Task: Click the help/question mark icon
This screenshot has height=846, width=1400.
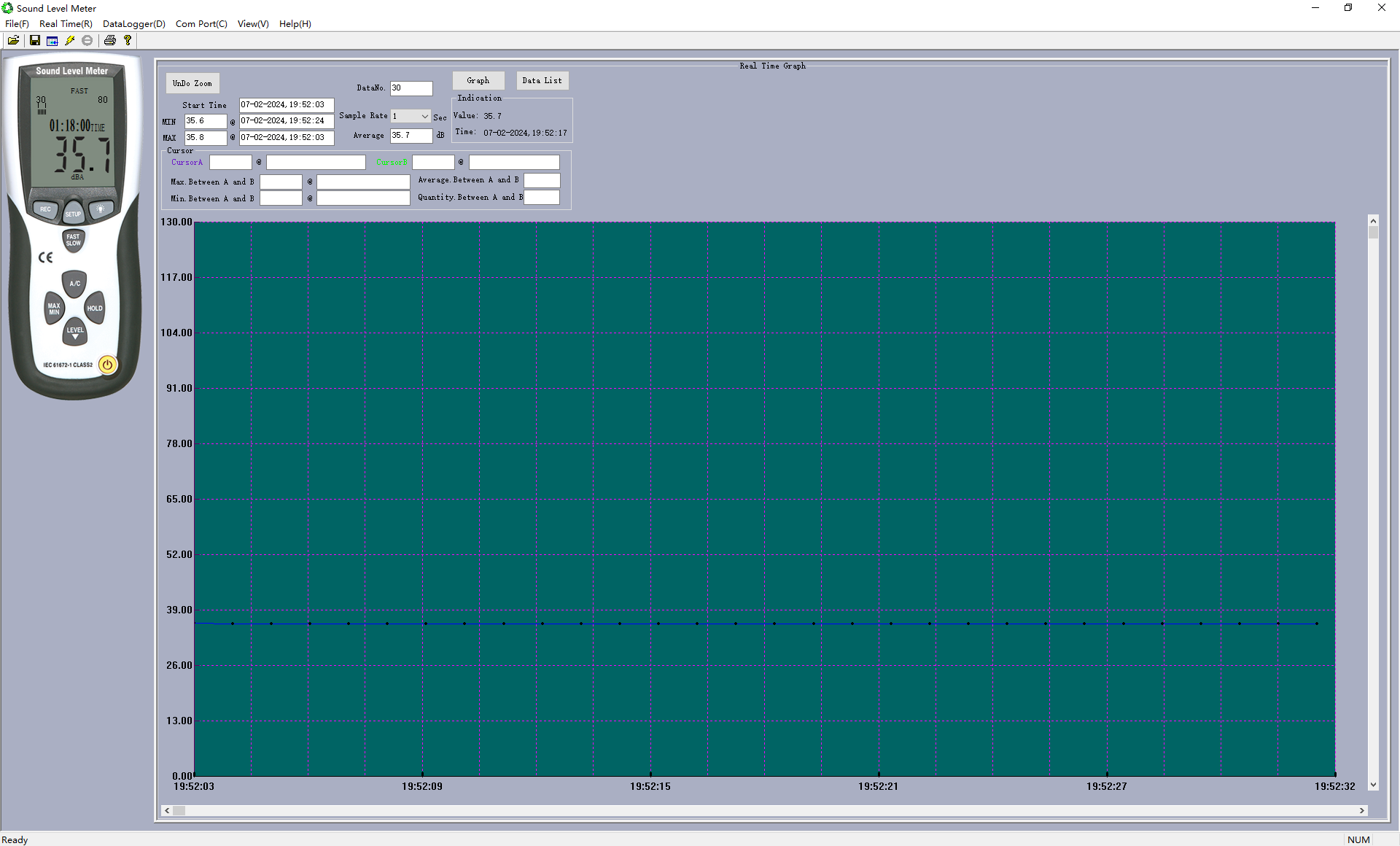Action: pos(127,40)
